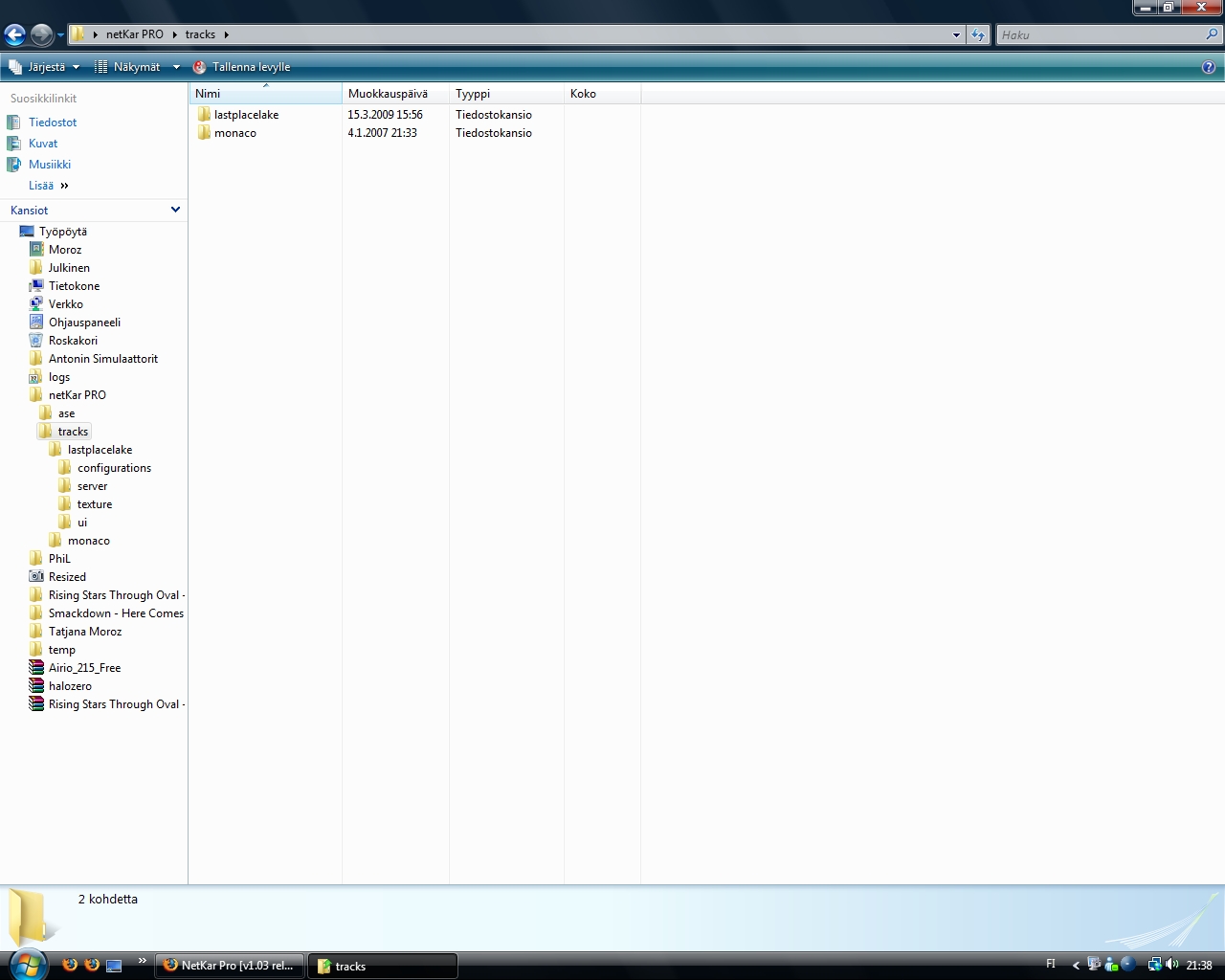Select netKar PRO in the address breadcrumb
Screen dimensions: 1225x980
135,34
